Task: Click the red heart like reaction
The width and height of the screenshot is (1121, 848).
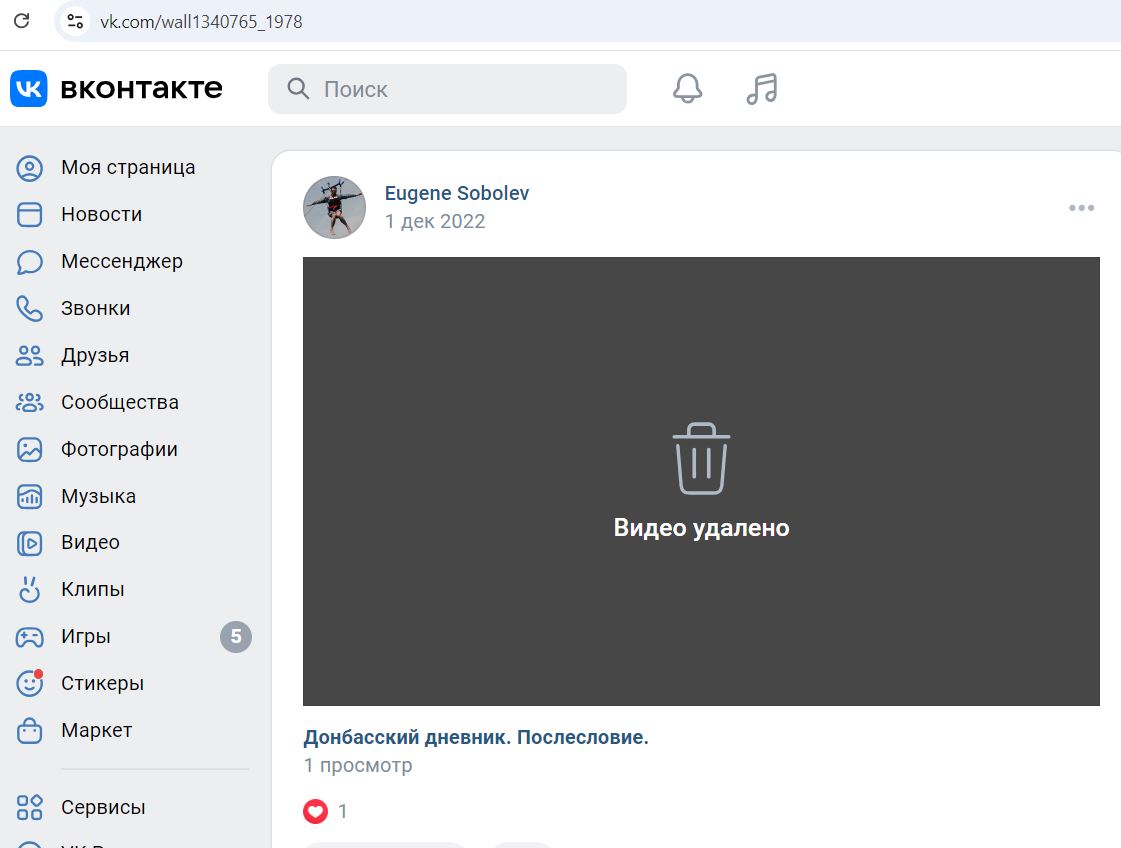Action: 315,812
